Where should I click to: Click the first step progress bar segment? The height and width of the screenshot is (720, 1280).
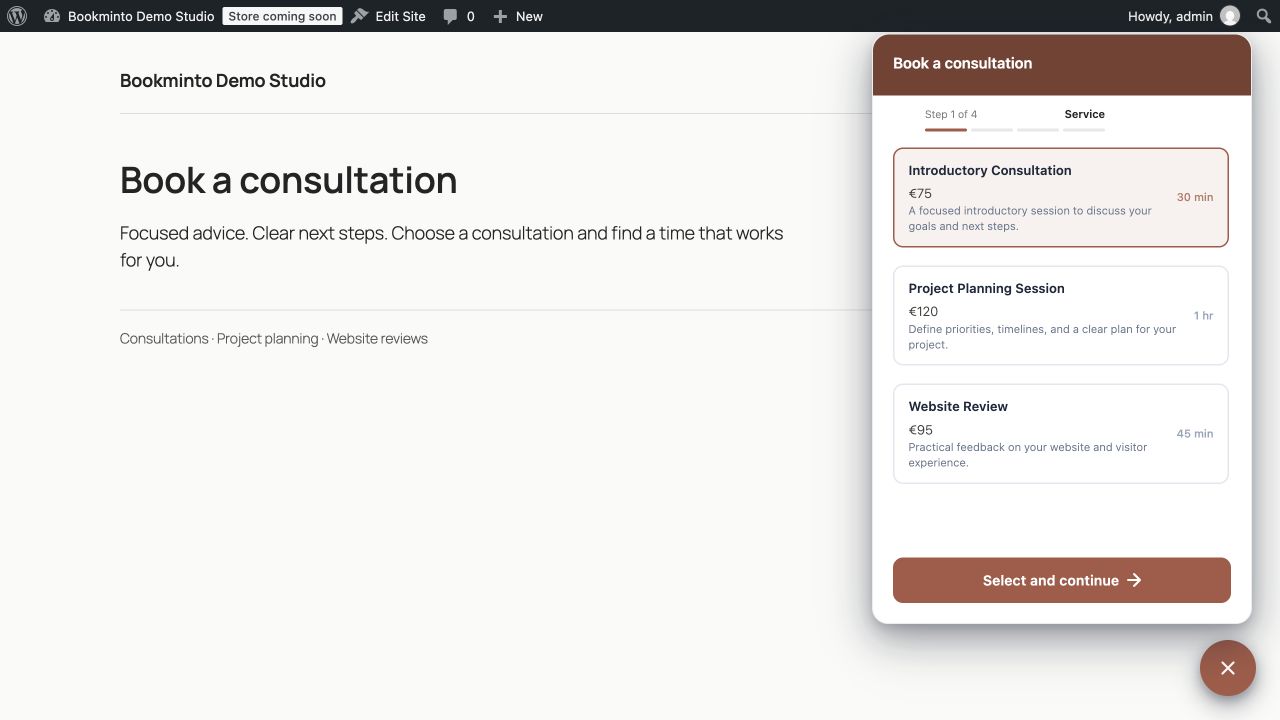[945, 130]
